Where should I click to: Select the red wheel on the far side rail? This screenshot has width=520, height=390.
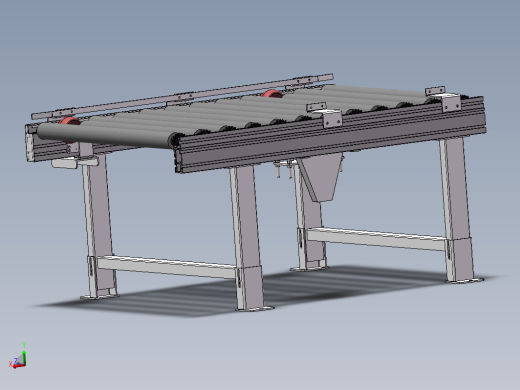coord(272,94)
